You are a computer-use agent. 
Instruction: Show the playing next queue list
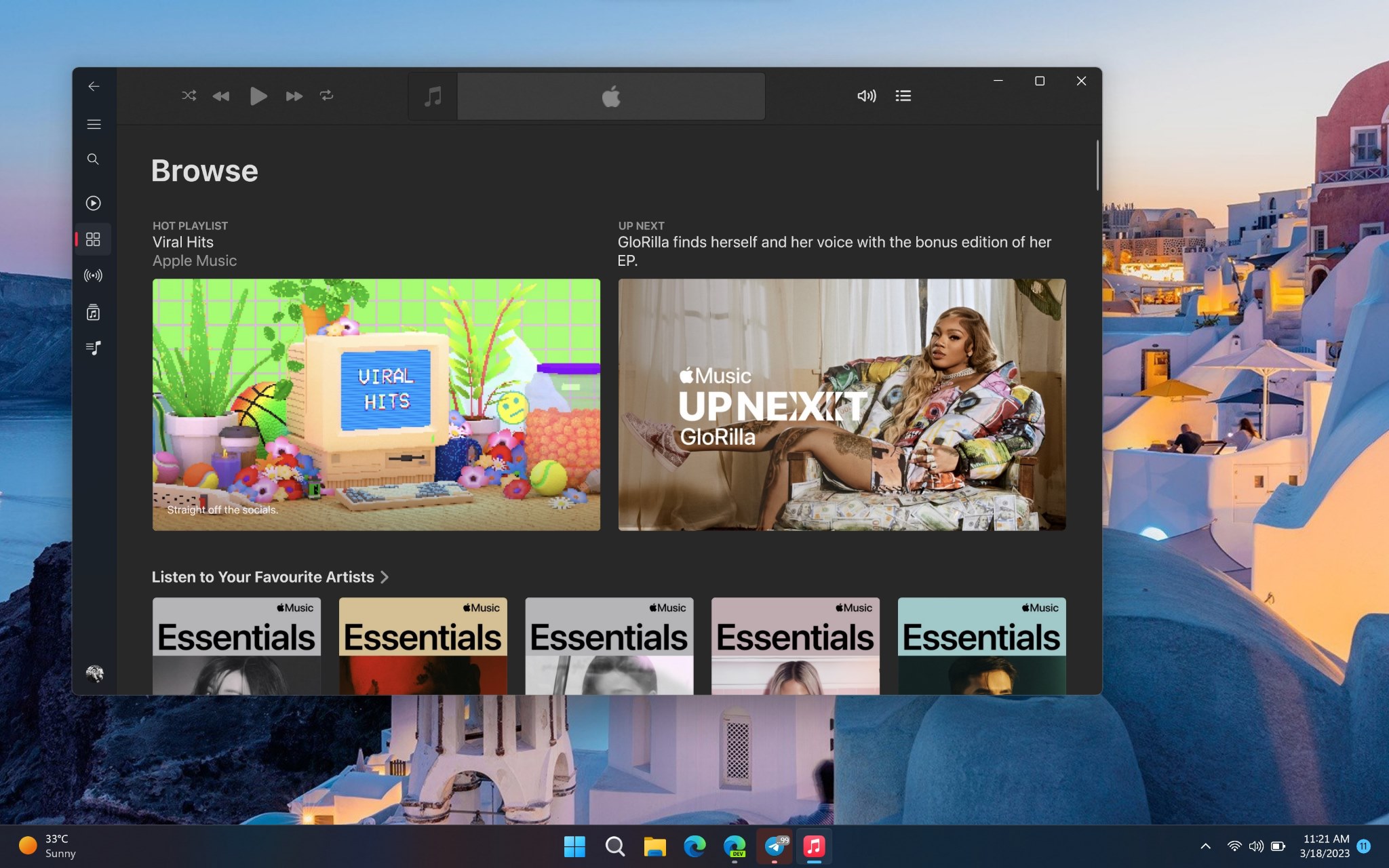tap(903, 96)
